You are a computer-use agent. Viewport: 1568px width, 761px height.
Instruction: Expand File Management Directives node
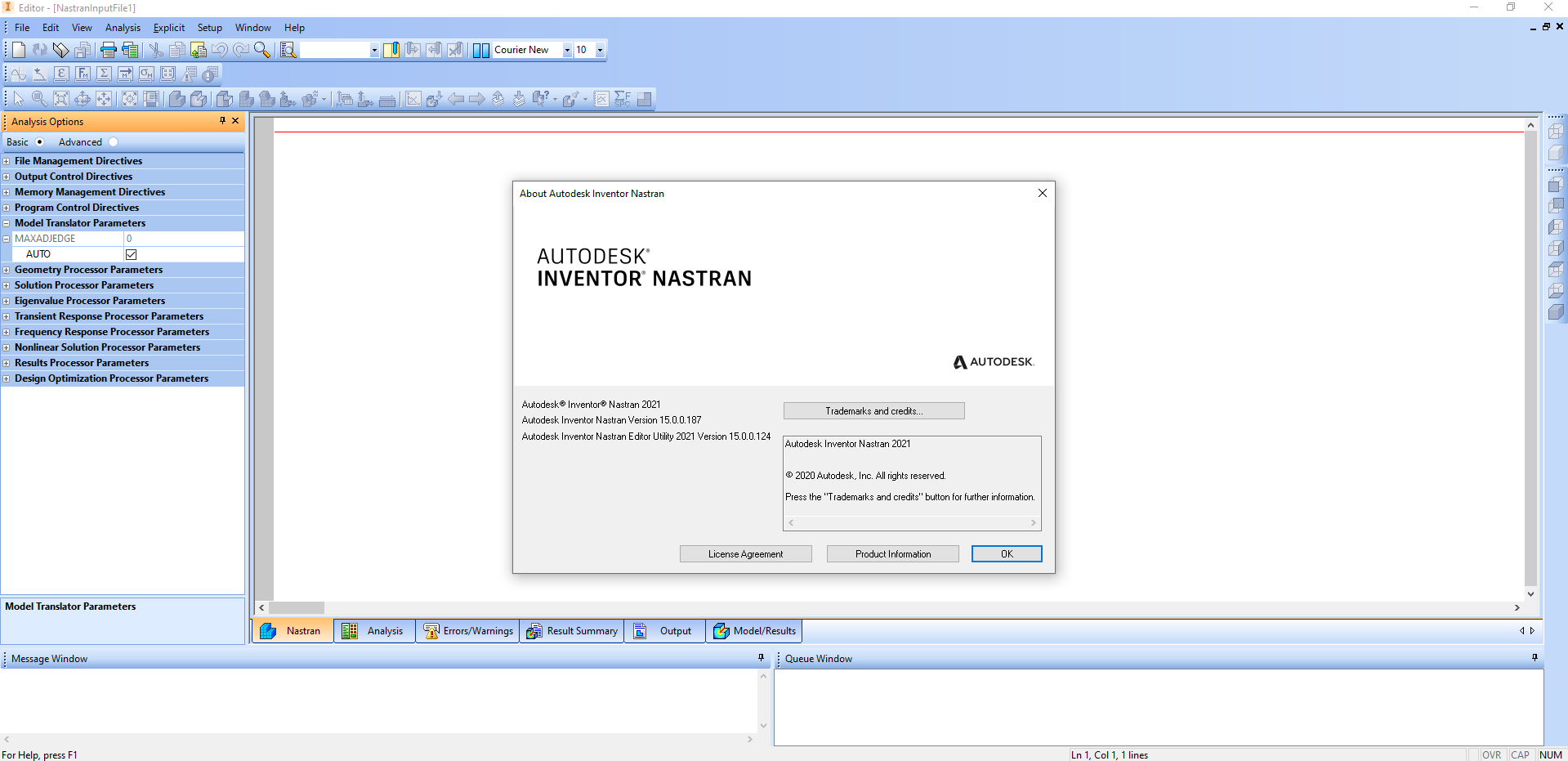coord(7,161)
